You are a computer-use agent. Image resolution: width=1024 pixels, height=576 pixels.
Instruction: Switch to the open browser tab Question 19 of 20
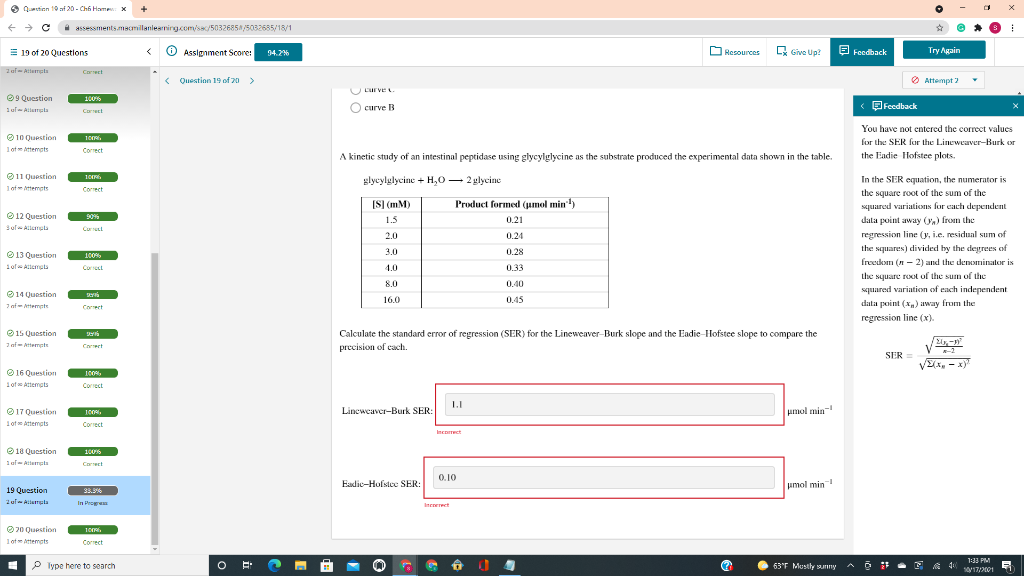tap(60, 8)
